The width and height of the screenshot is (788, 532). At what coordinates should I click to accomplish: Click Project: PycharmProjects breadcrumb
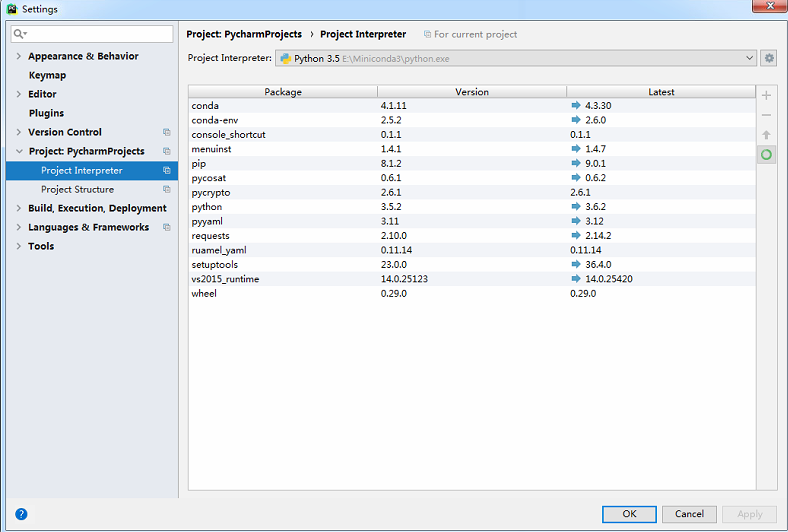[244, 34]
